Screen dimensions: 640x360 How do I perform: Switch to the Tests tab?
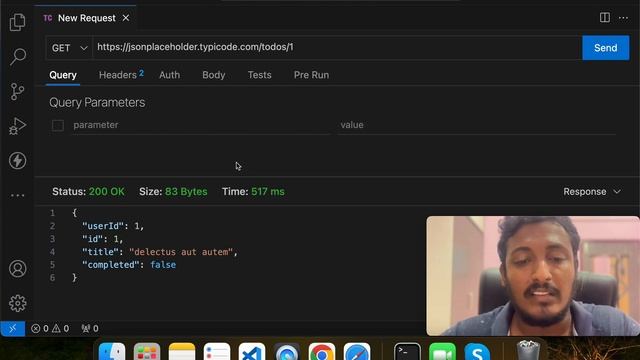point(259,75)
